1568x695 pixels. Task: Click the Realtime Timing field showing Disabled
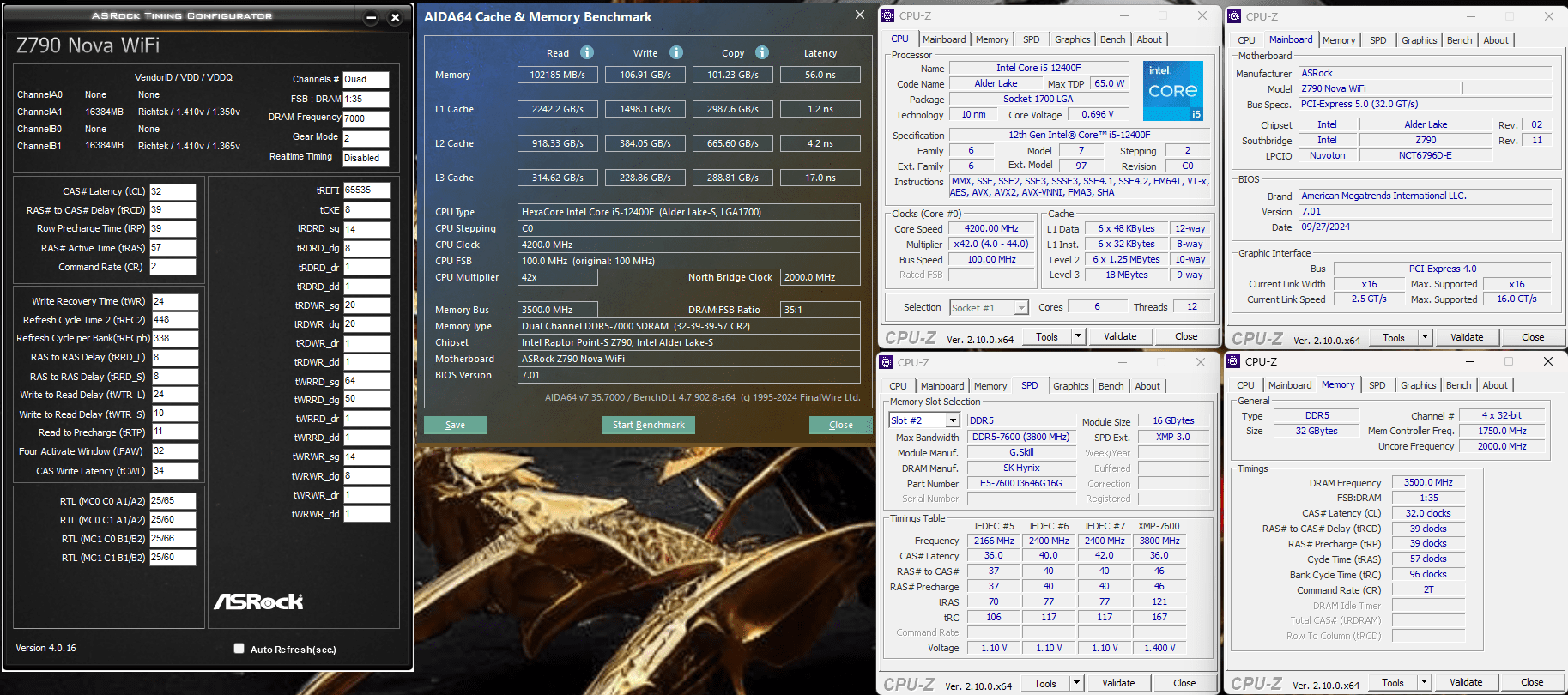tap(366, 158)
